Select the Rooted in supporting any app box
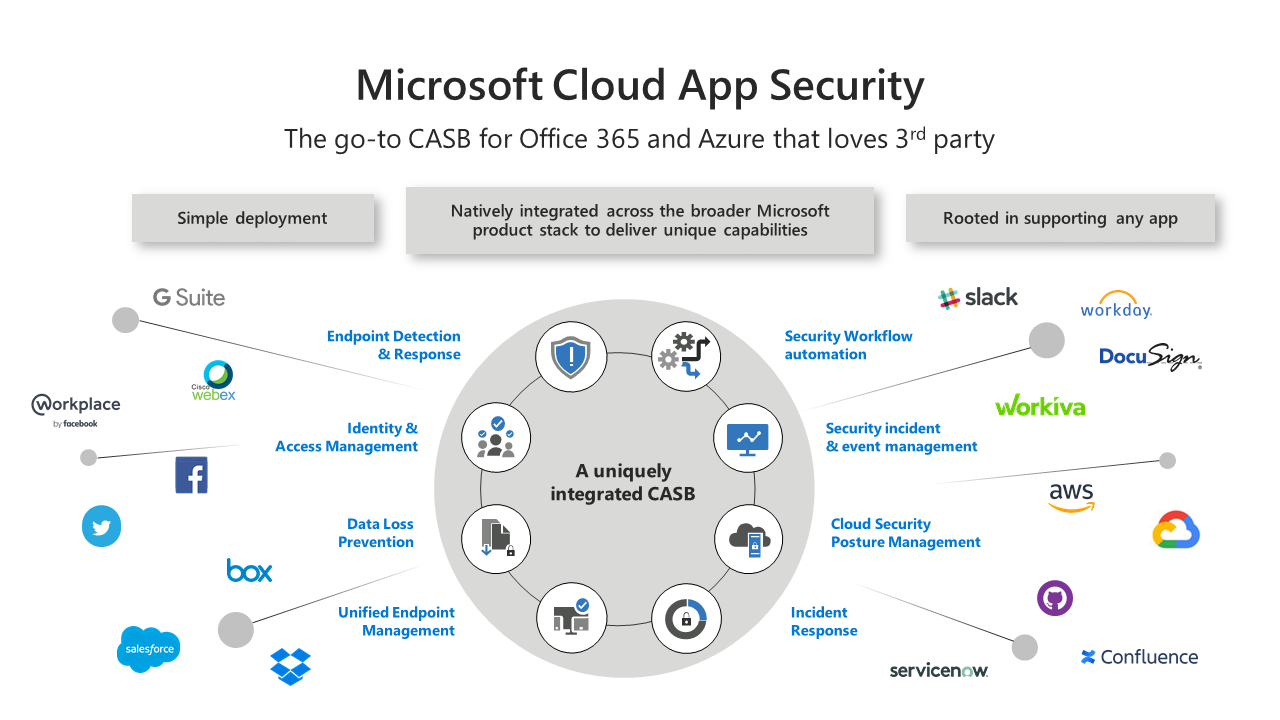Image resolution: width=1280 pixels, height=720 pixels. click(x=1060, y=217)
